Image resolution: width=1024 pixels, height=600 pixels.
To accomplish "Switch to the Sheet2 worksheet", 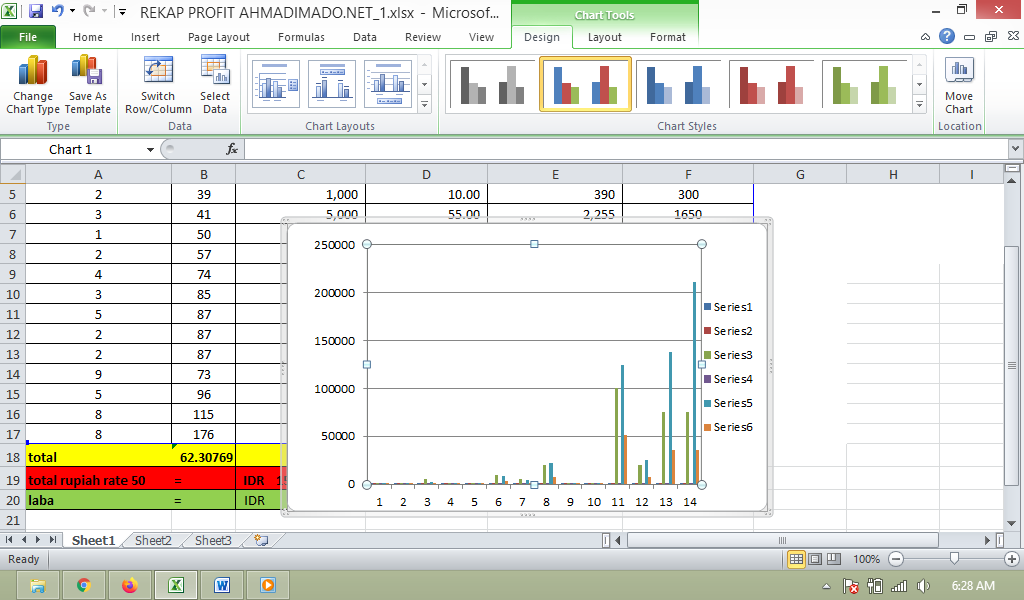I will coord(152,539).
